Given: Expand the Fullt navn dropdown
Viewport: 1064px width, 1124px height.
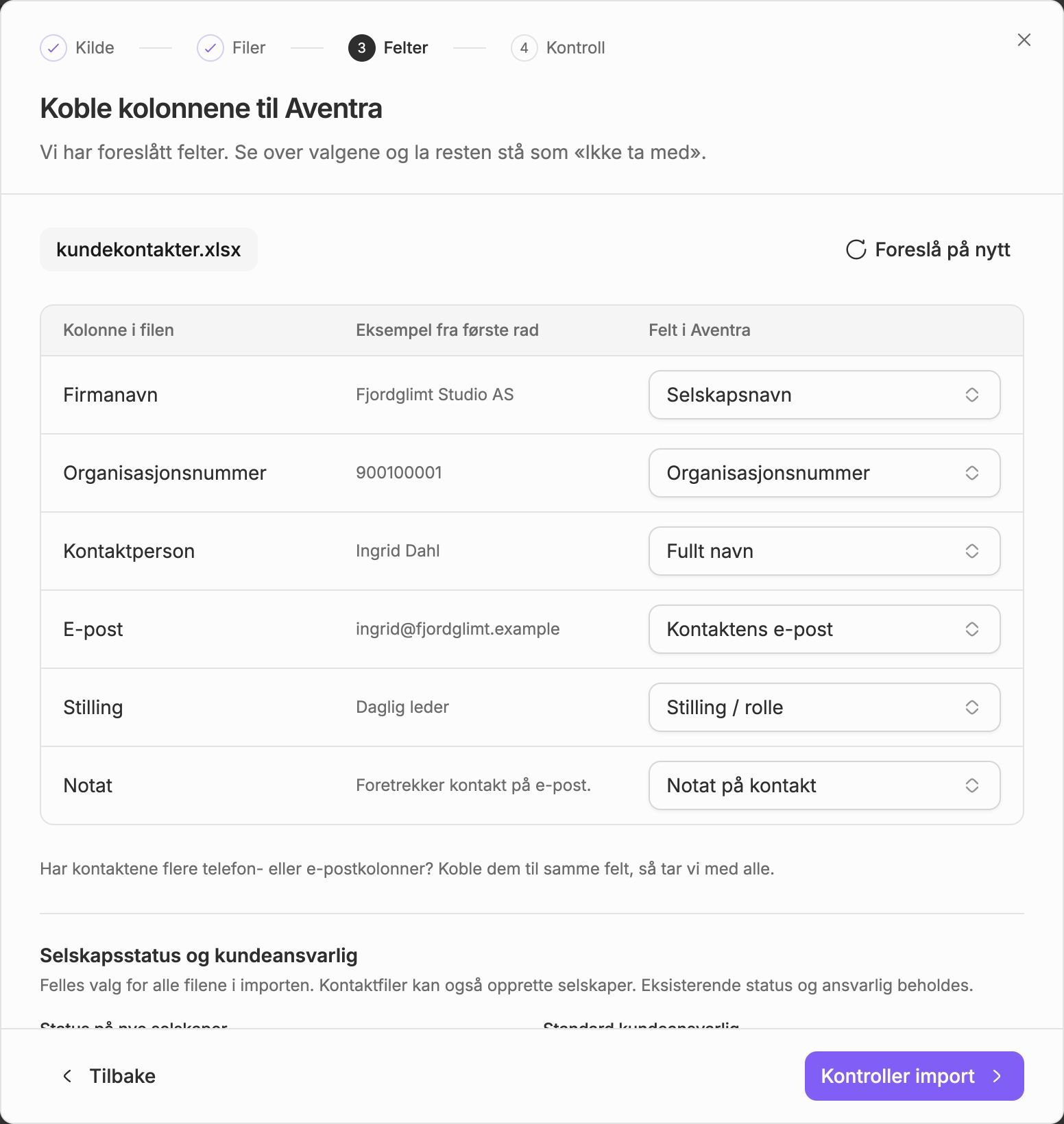Looking at the screenshot, I should 824,551.
